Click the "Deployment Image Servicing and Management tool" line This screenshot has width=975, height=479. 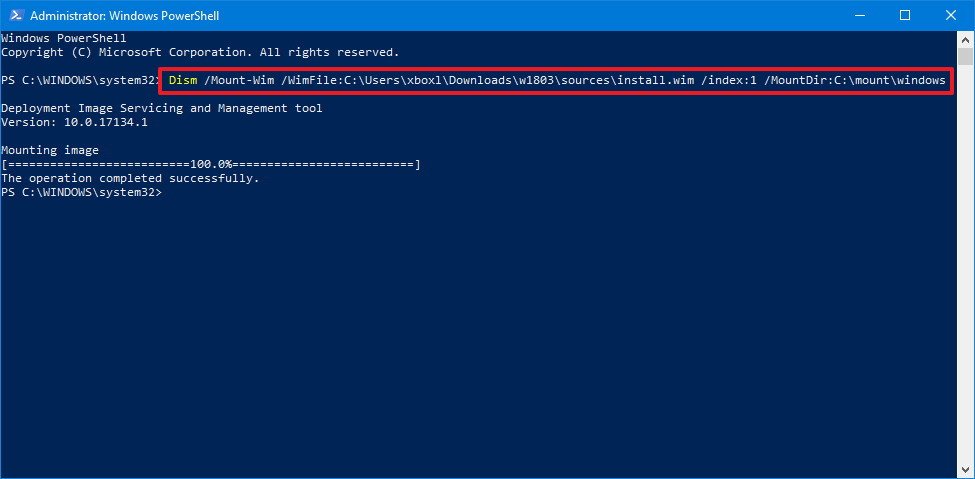point(162,108)
